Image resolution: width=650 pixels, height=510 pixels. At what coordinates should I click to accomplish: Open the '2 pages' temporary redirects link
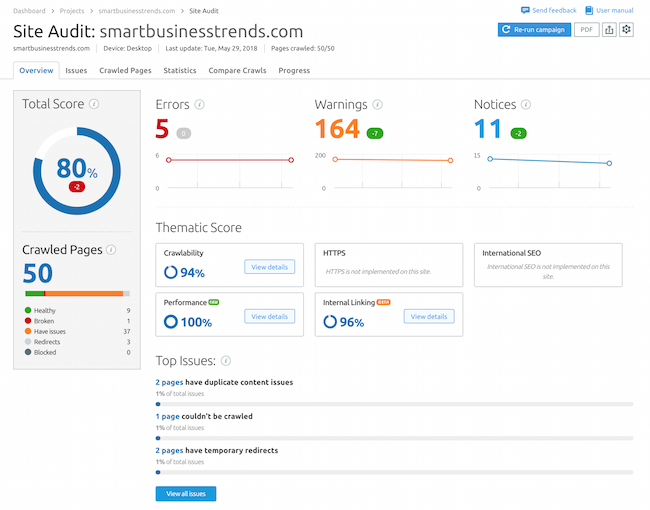[169, 450]
